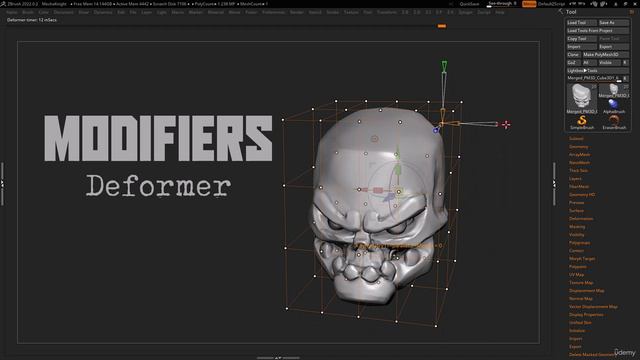Expand the Polygroups sub-palette
The image size is (640, 360).
(580, 243)
